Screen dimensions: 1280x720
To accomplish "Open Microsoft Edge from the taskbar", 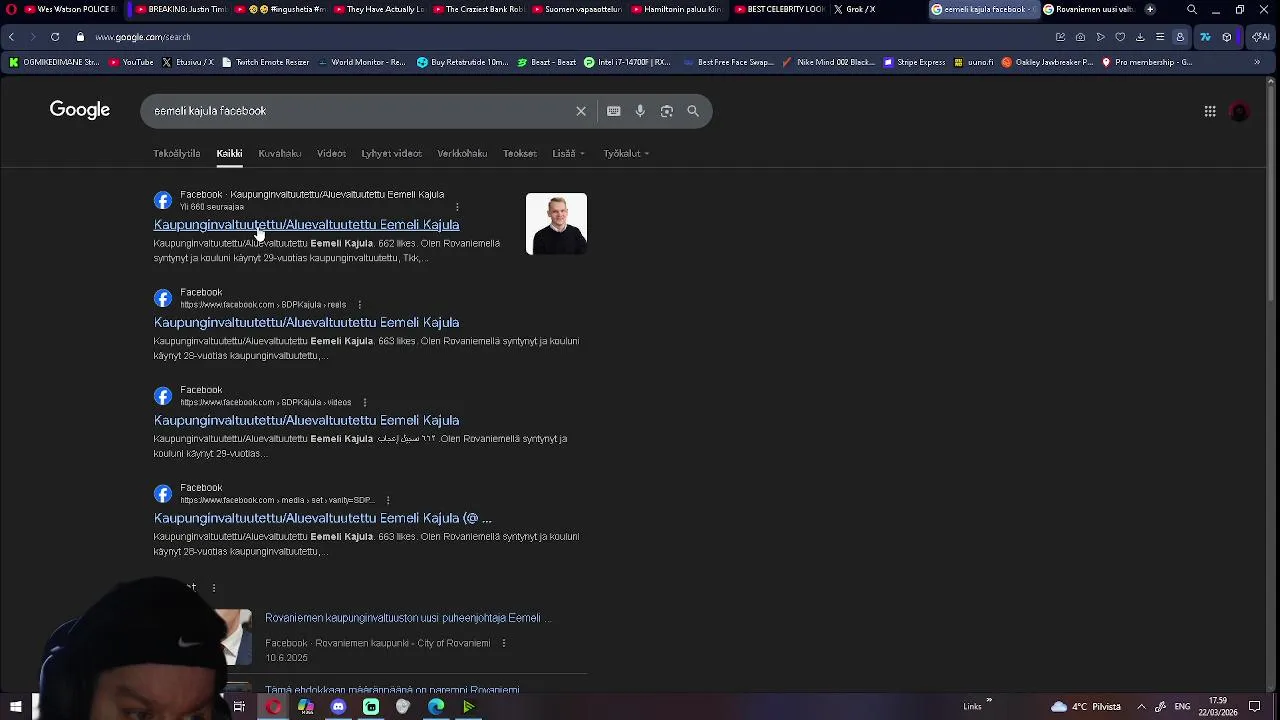I will tap(436, 707).
